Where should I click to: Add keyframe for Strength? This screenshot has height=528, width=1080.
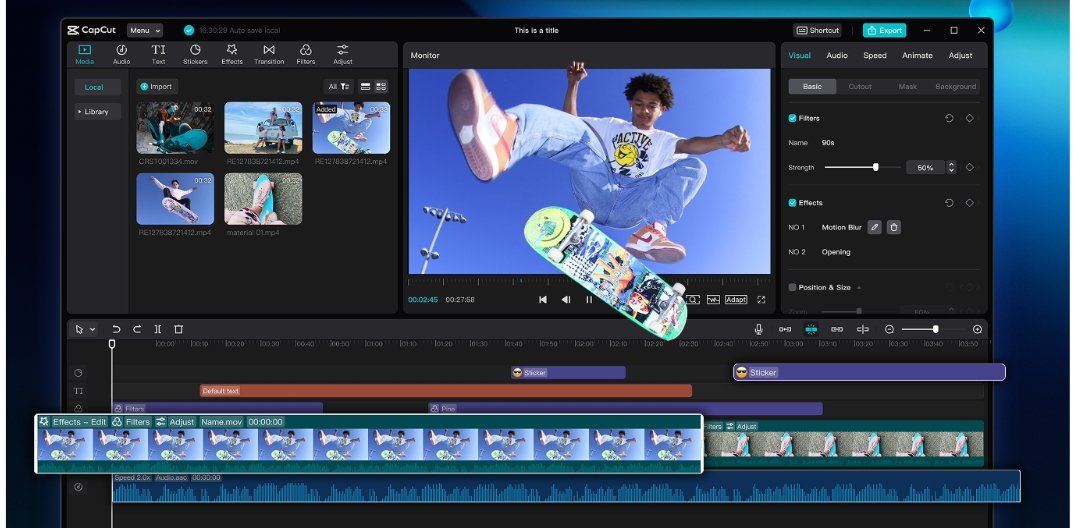pyautogui.click(x=970, y=167)
